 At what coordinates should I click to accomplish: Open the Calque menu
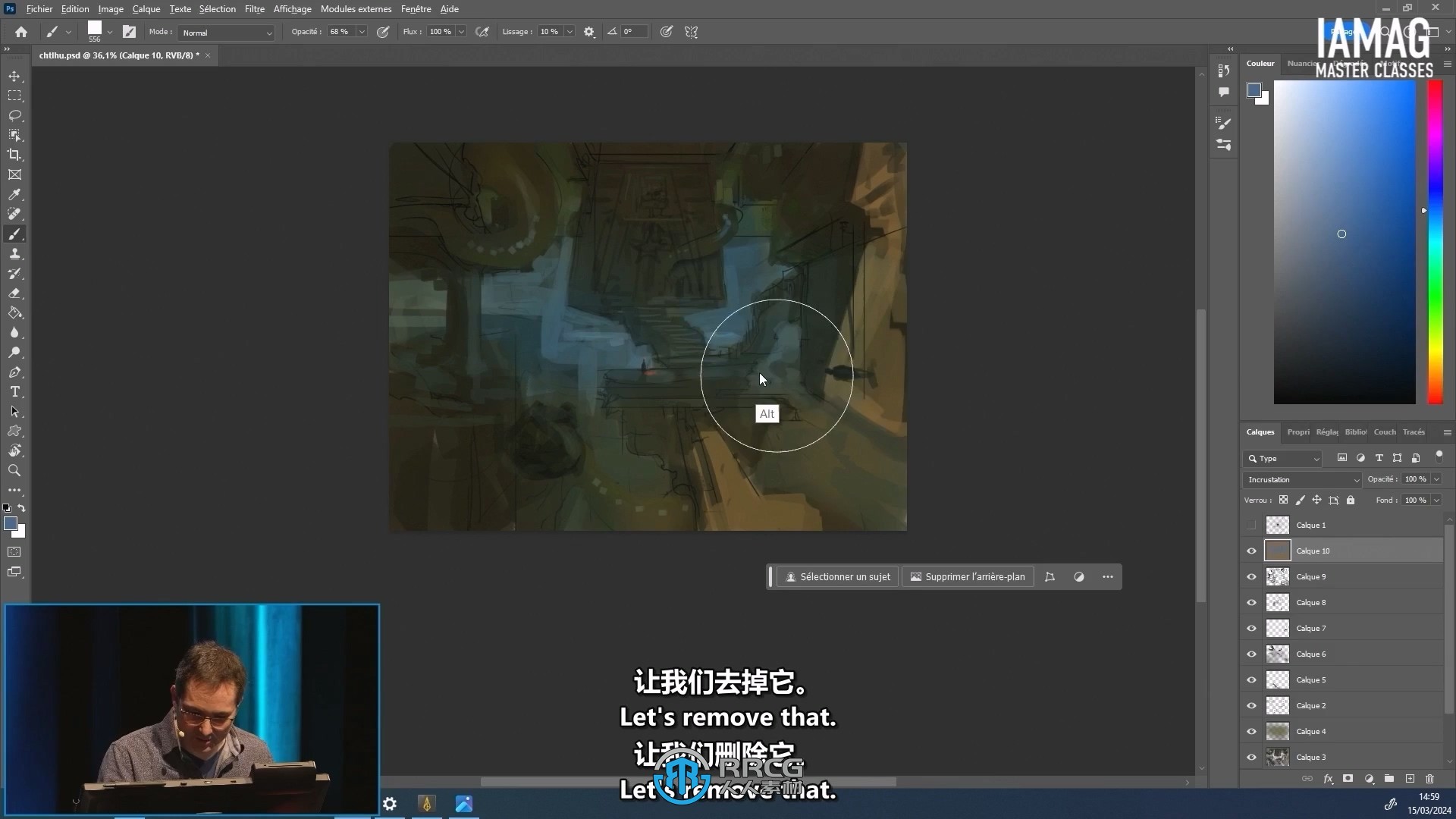(x=146, y=9)
